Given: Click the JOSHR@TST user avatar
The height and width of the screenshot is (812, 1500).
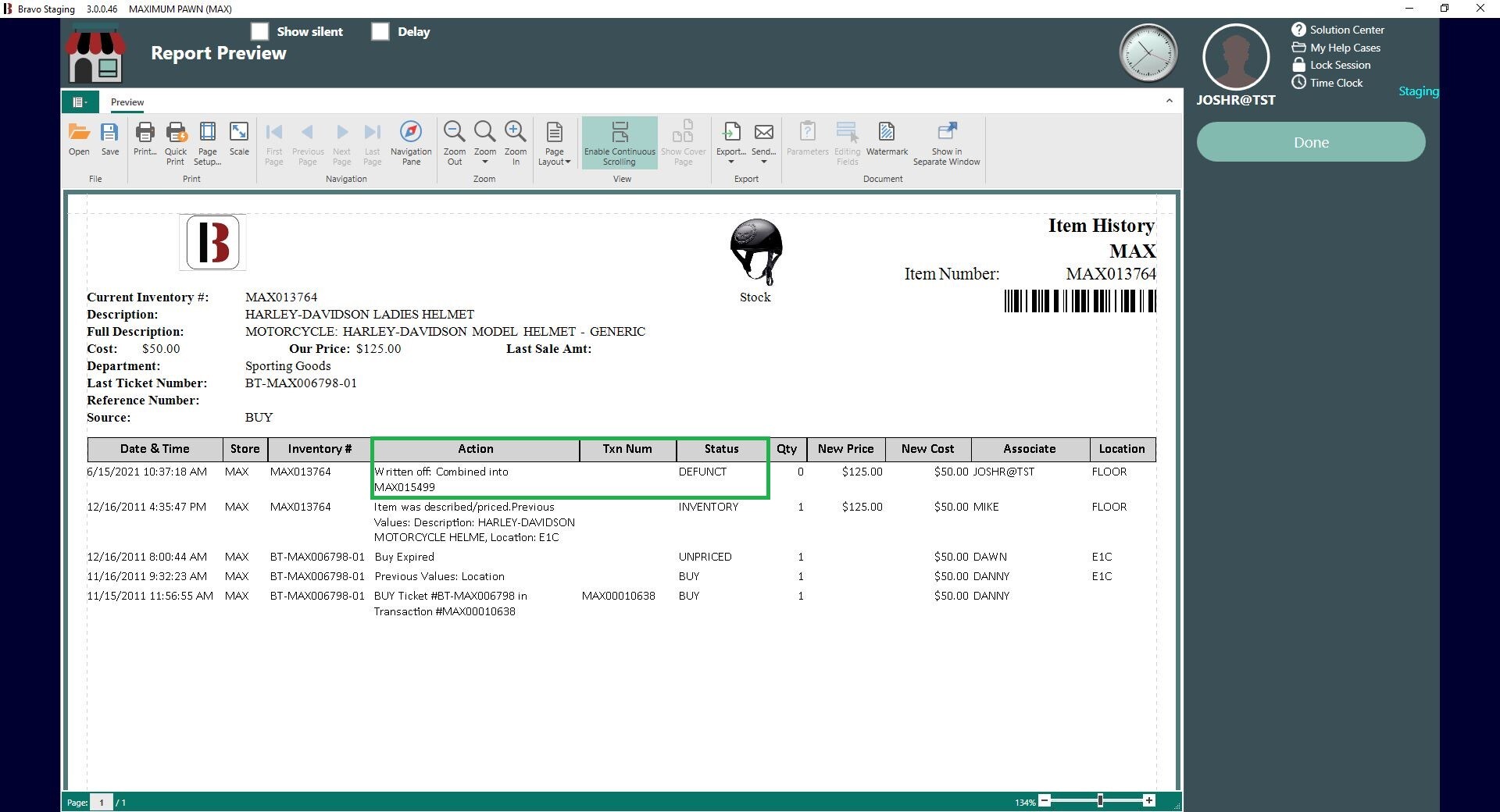Looking at the screenshot, I should (1236, 56).
